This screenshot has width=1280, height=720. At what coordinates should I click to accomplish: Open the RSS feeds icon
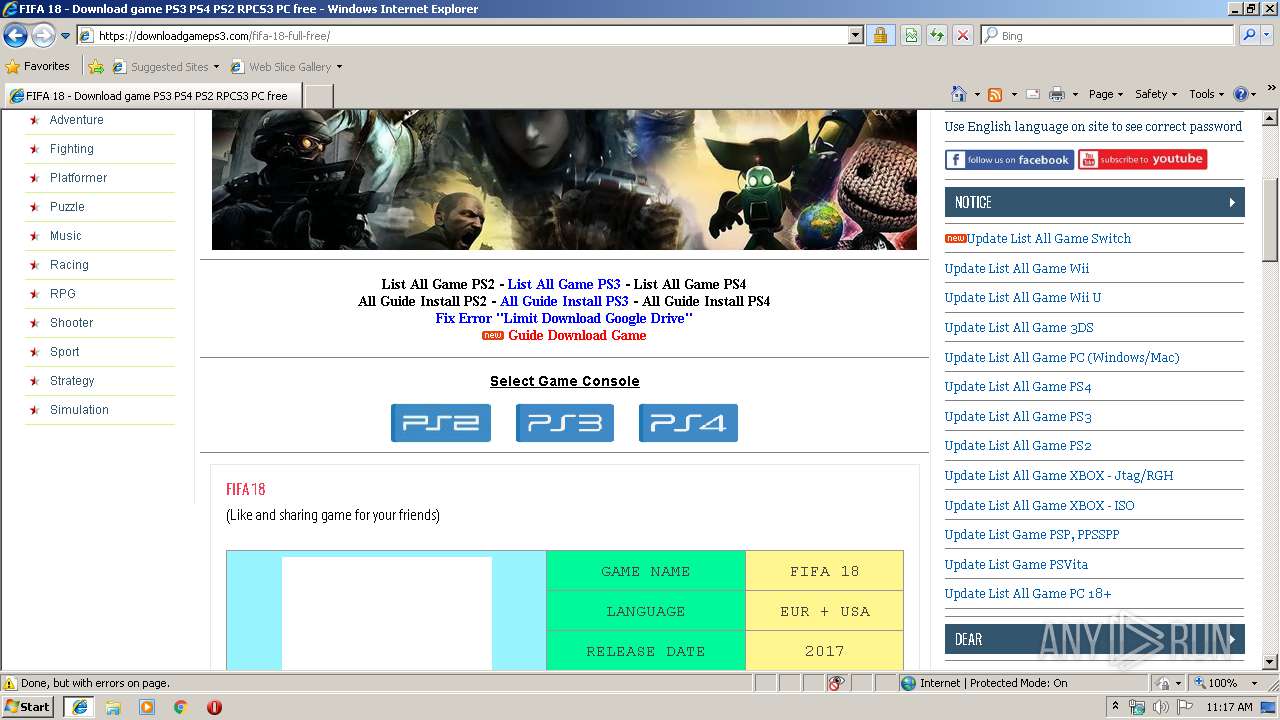click(995, 94)
